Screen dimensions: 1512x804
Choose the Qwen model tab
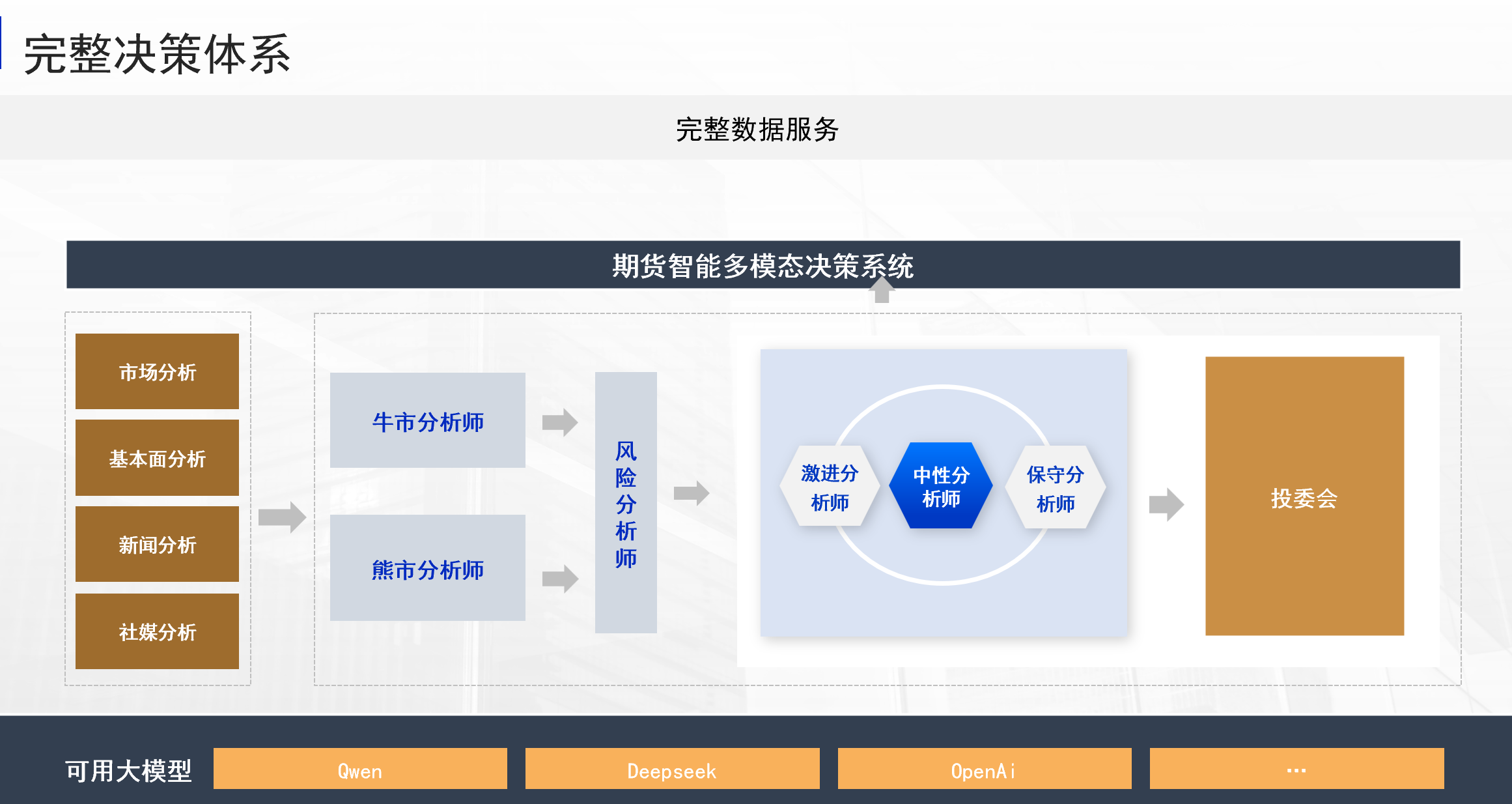360,769
